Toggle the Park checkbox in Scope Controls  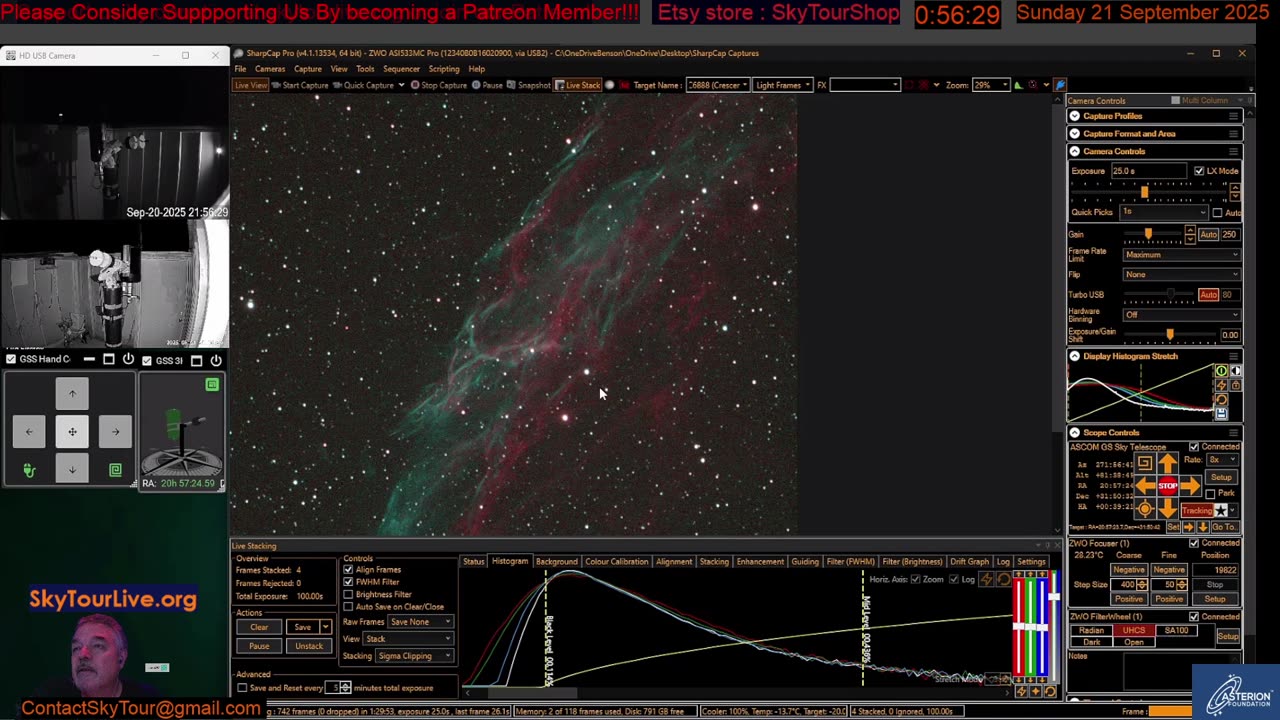pos(1210,494)
